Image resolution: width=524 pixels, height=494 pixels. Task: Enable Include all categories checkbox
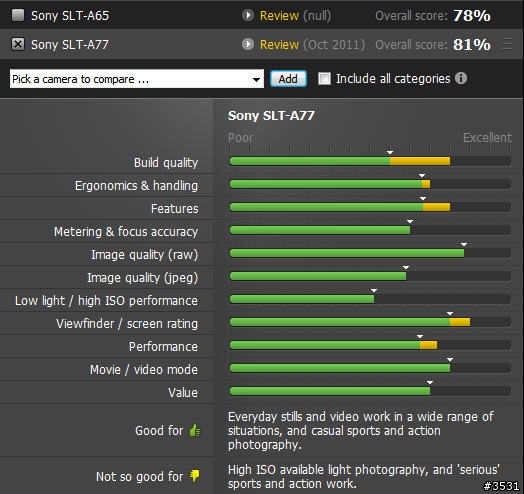324,79
